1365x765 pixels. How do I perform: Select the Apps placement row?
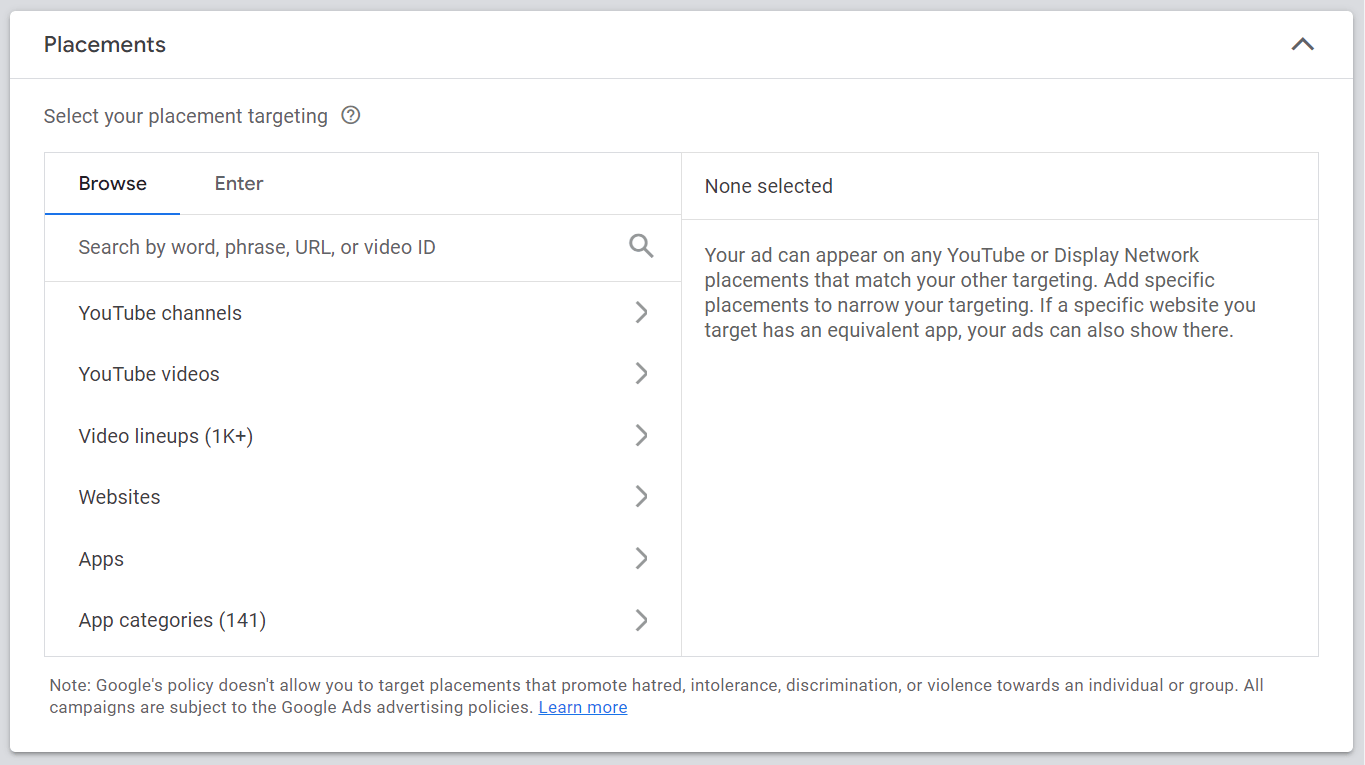(x=100, y=558)
